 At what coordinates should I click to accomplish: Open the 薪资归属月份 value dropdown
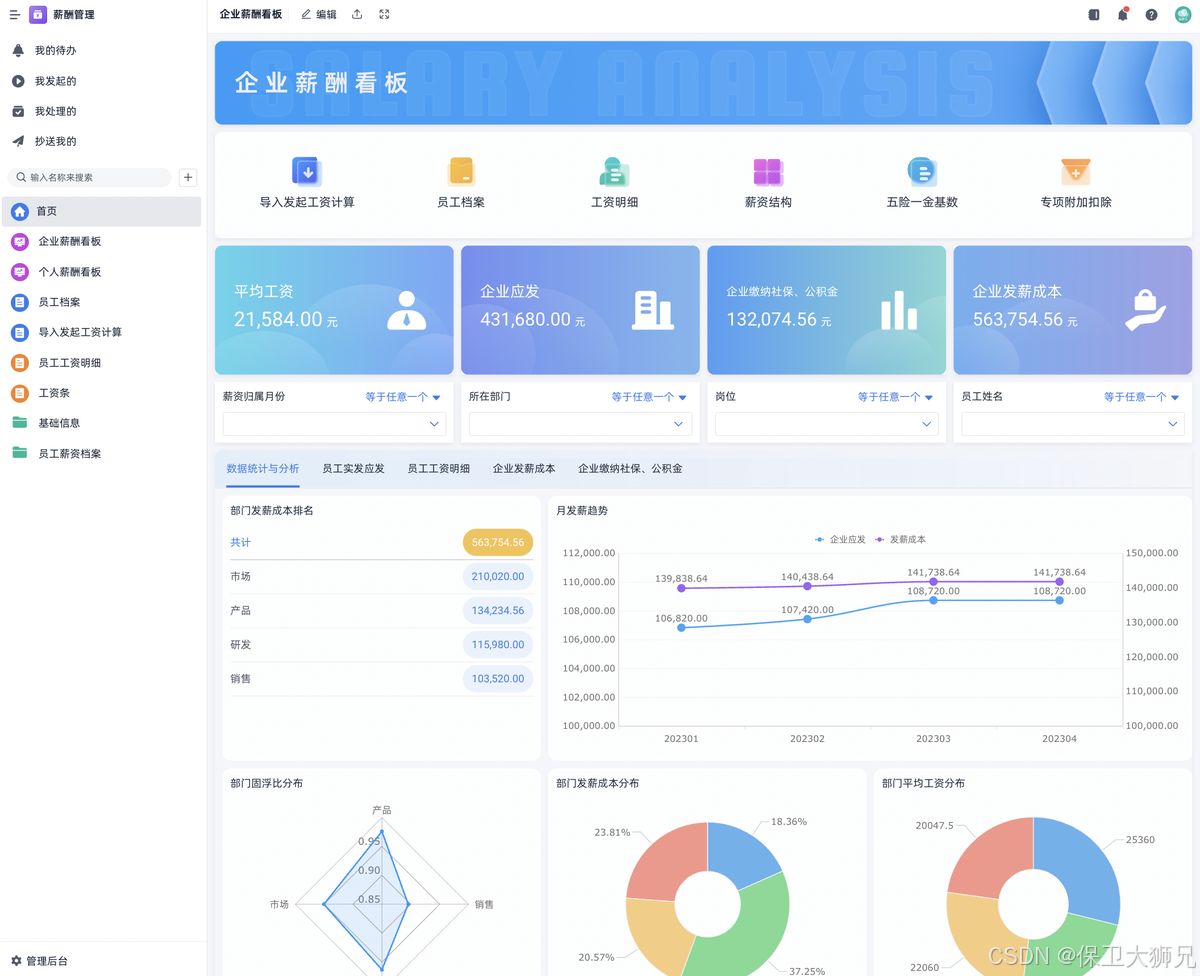(334, 424)
